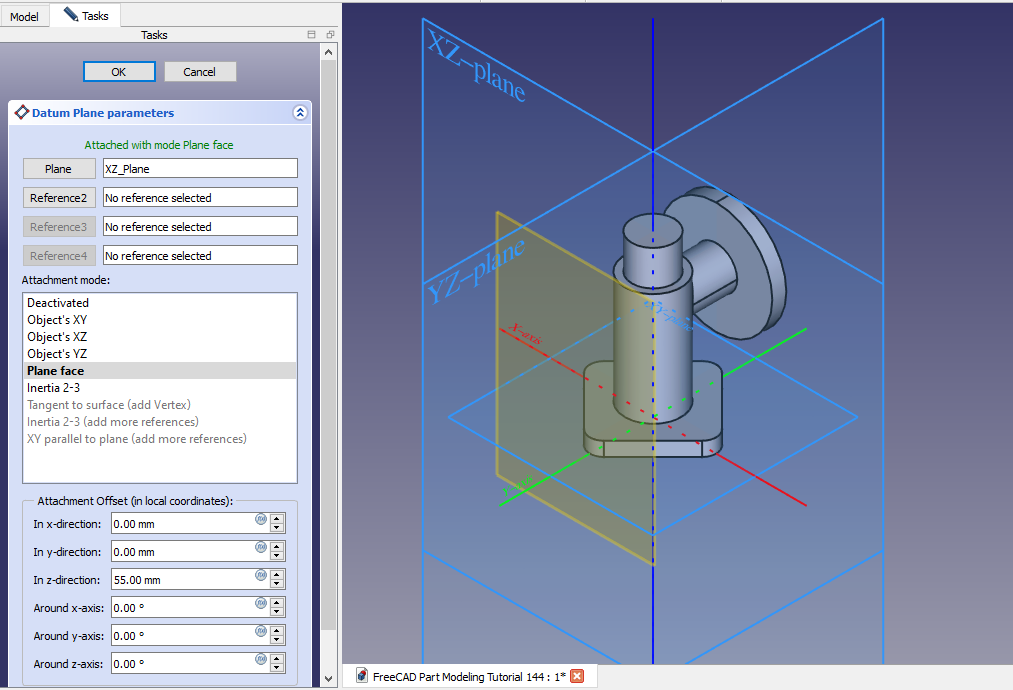Open the Tasks tab

pos(85,15)
